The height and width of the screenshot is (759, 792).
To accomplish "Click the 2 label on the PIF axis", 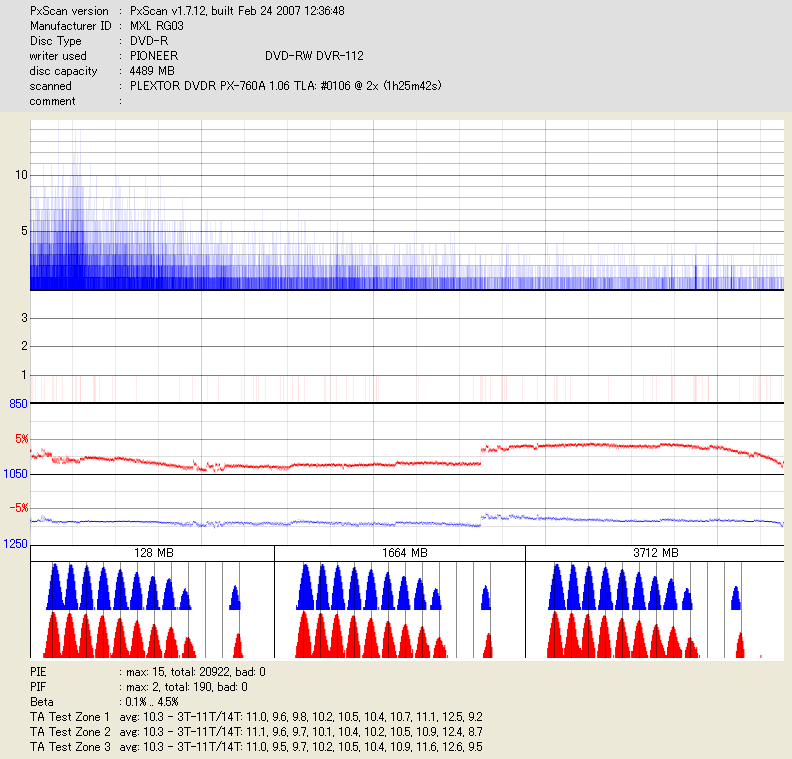I will (x=24, y=346).
